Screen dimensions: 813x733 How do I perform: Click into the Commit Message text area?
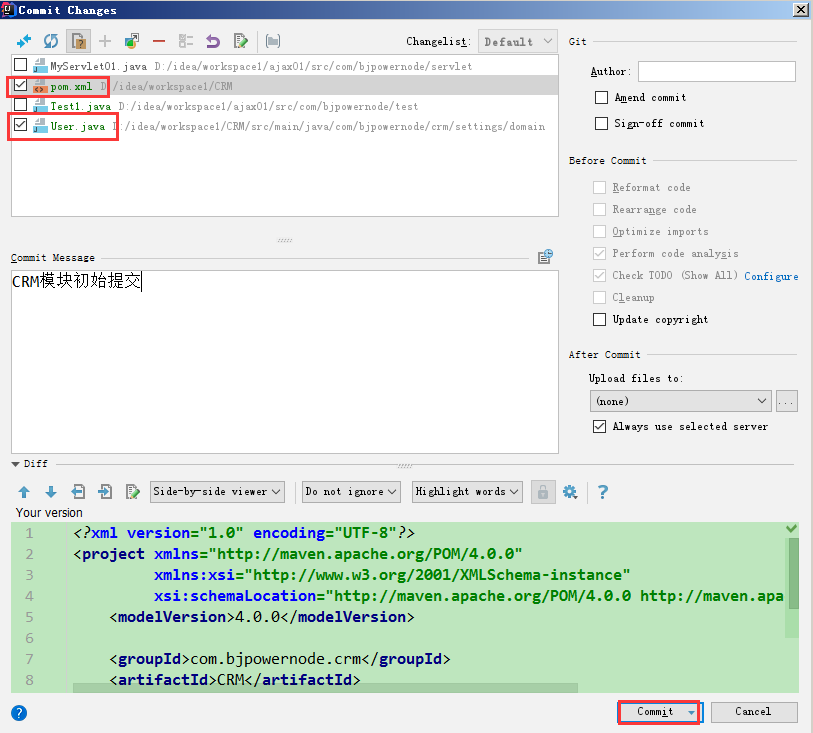pos(285,362)
